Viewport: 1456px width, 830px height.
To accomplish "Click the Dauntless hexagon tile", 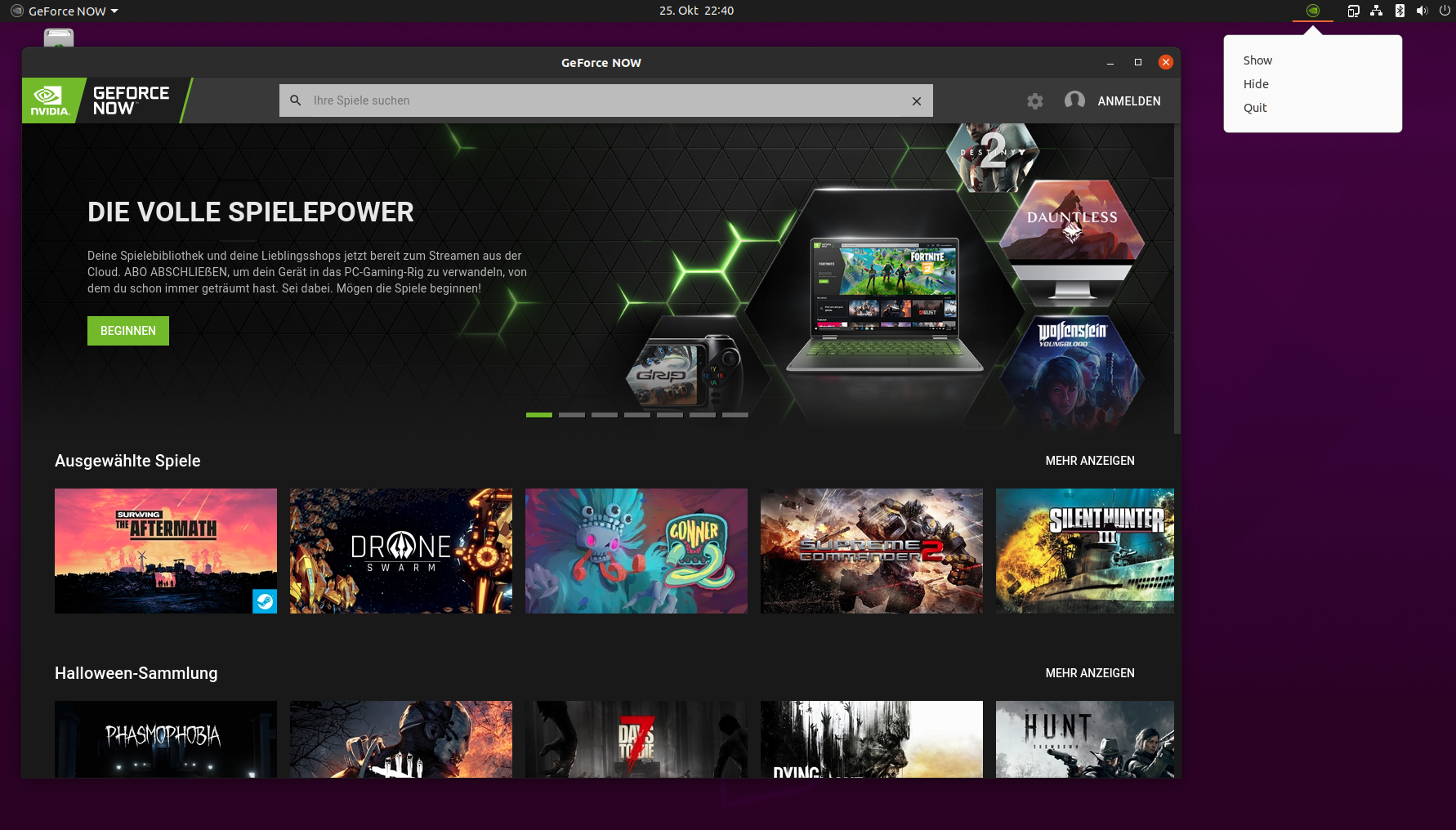I will point(1072,221).
